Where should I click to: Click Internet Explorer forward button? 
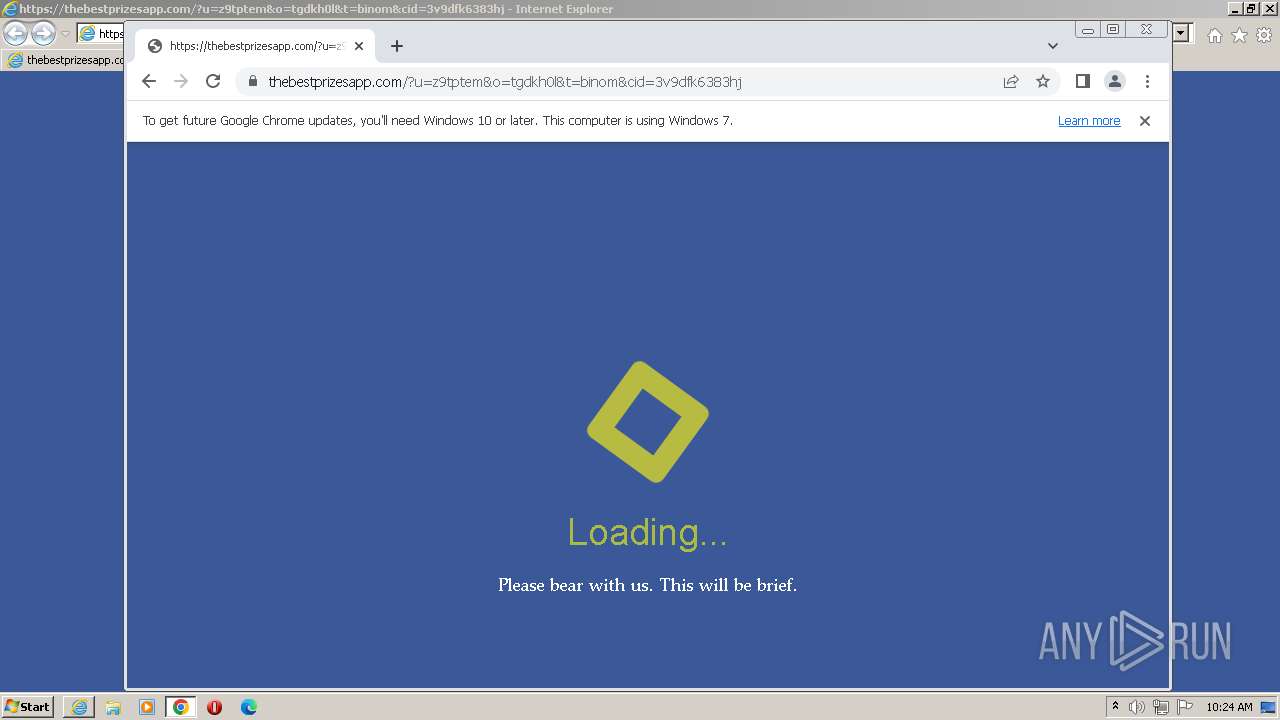(43, 33)
